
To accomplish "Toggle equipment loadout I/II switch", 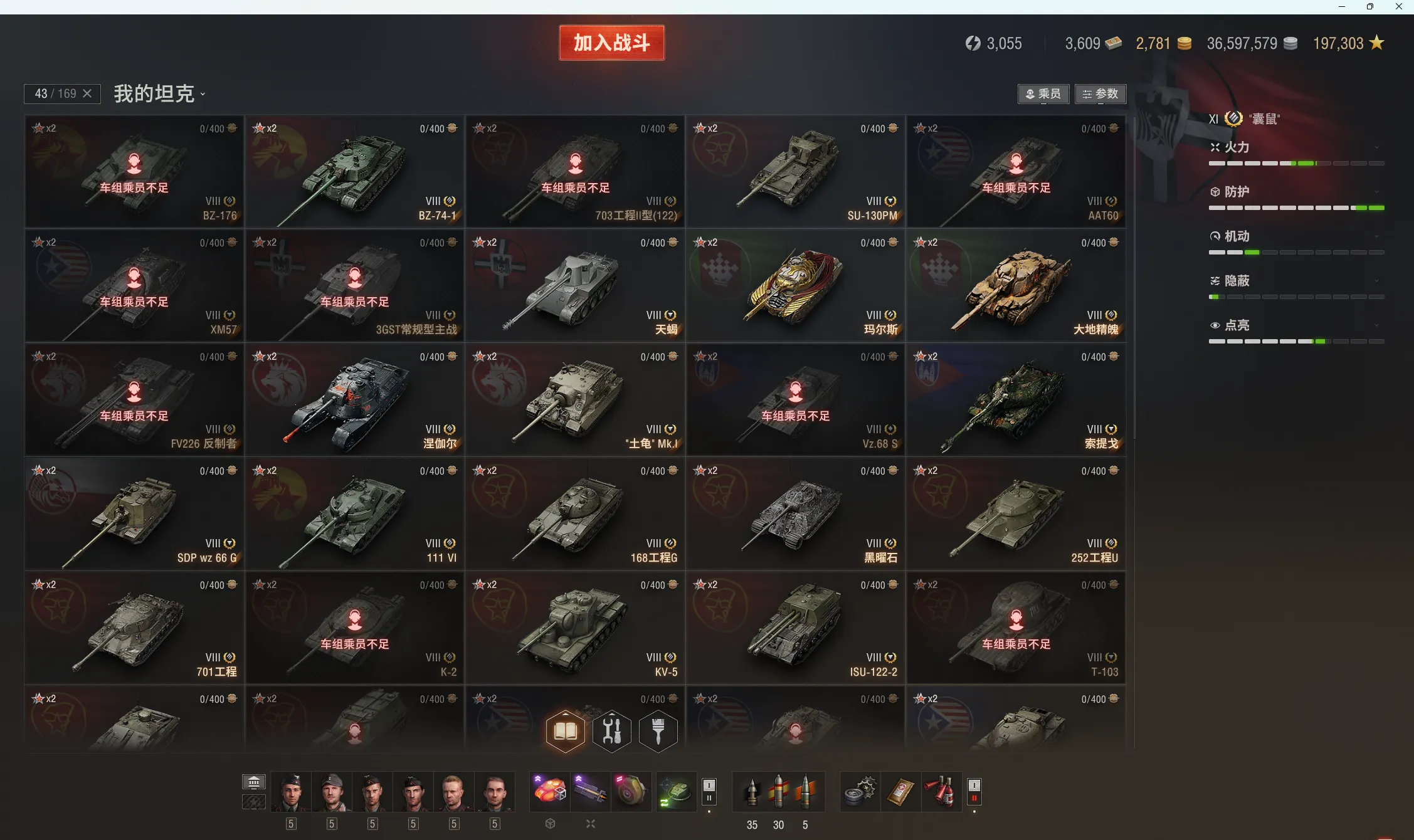I will (709, 791).
